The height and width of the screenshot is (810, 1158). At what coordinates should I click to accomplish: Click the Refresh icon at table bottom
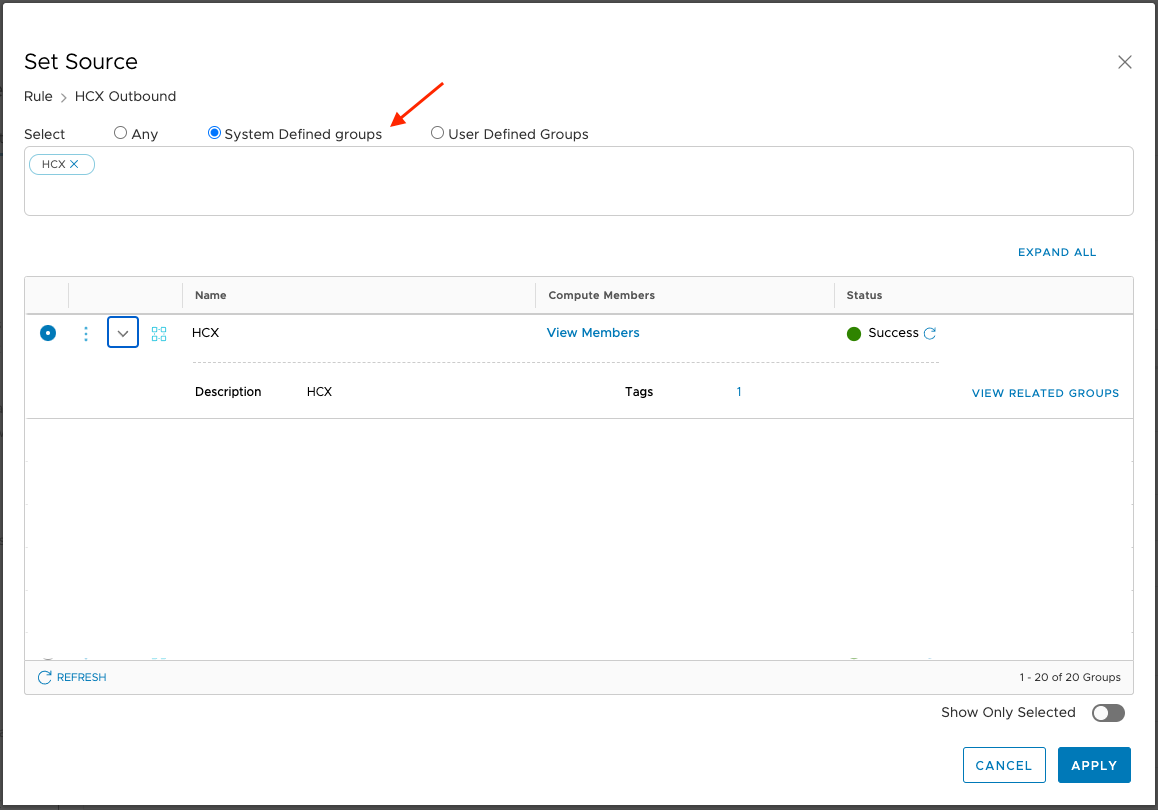(45, 678)
